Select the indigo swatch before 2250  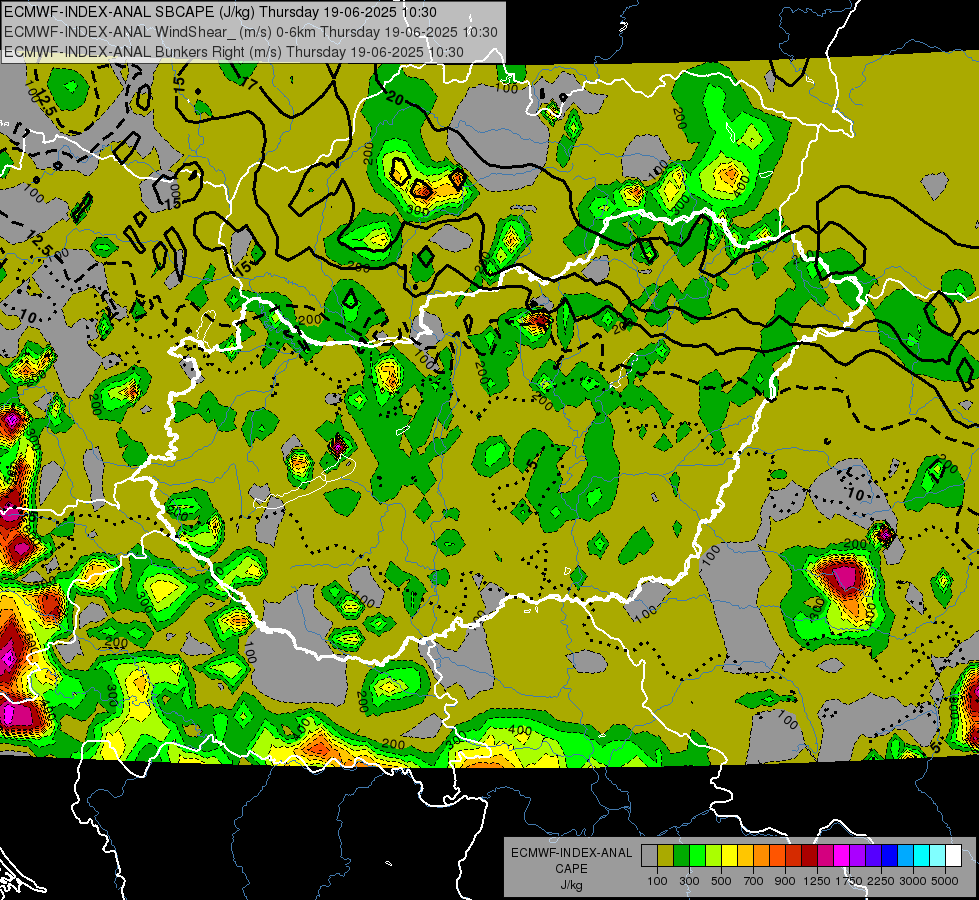(x=873, y=856)
